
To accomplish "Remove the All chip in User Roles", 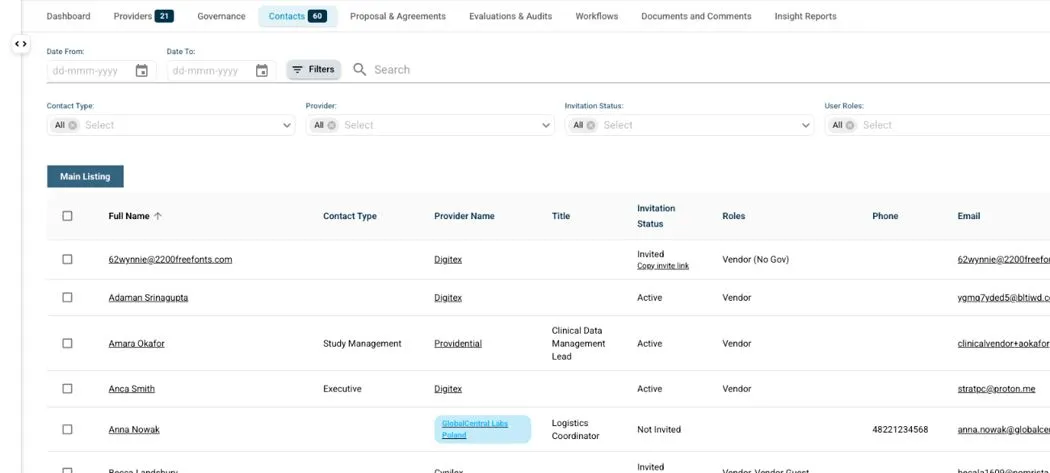I will click(850, 125).
